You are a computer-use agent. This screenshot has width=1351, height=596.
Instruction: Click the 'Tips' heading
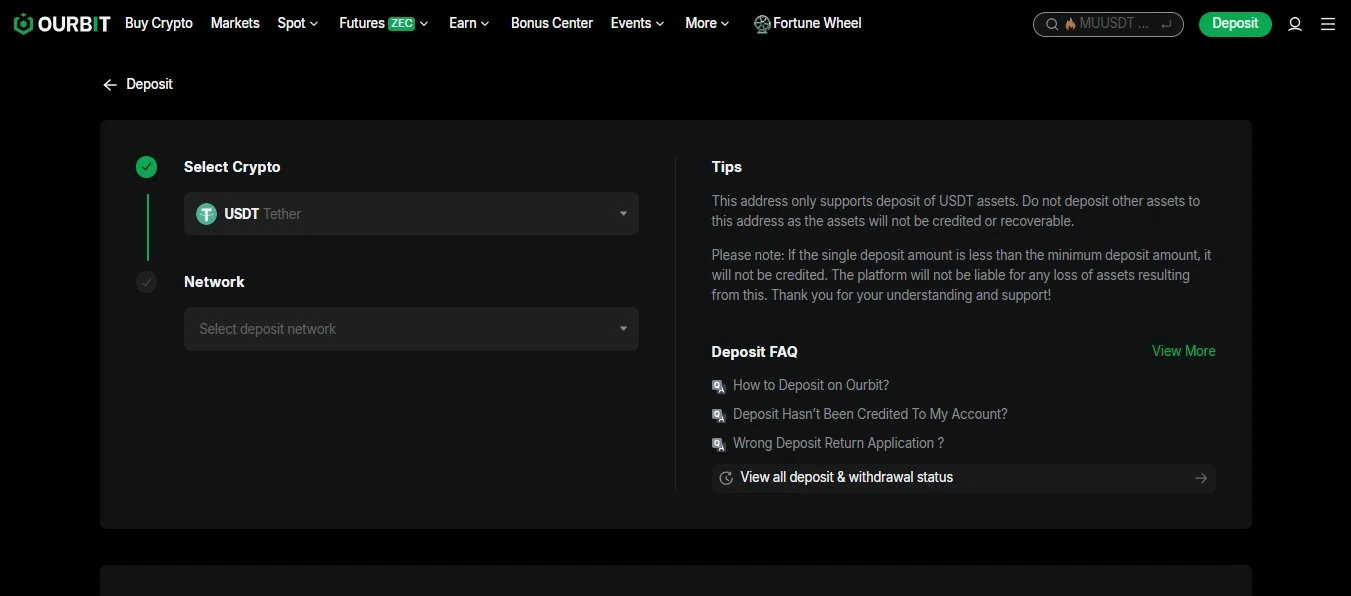tap(727, 167)
